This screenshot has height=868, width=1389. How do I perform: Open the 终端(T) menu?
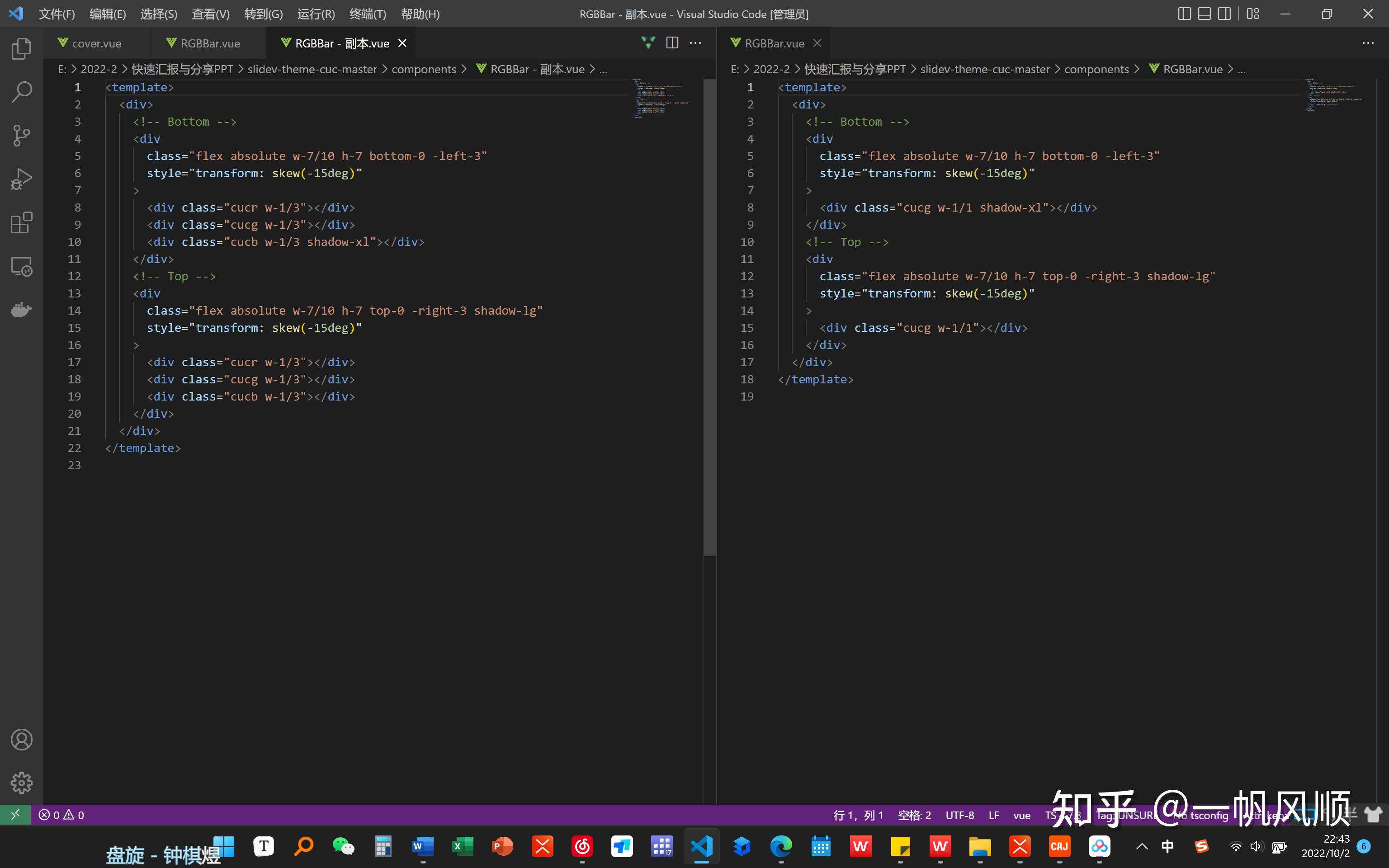pos(367,14)
